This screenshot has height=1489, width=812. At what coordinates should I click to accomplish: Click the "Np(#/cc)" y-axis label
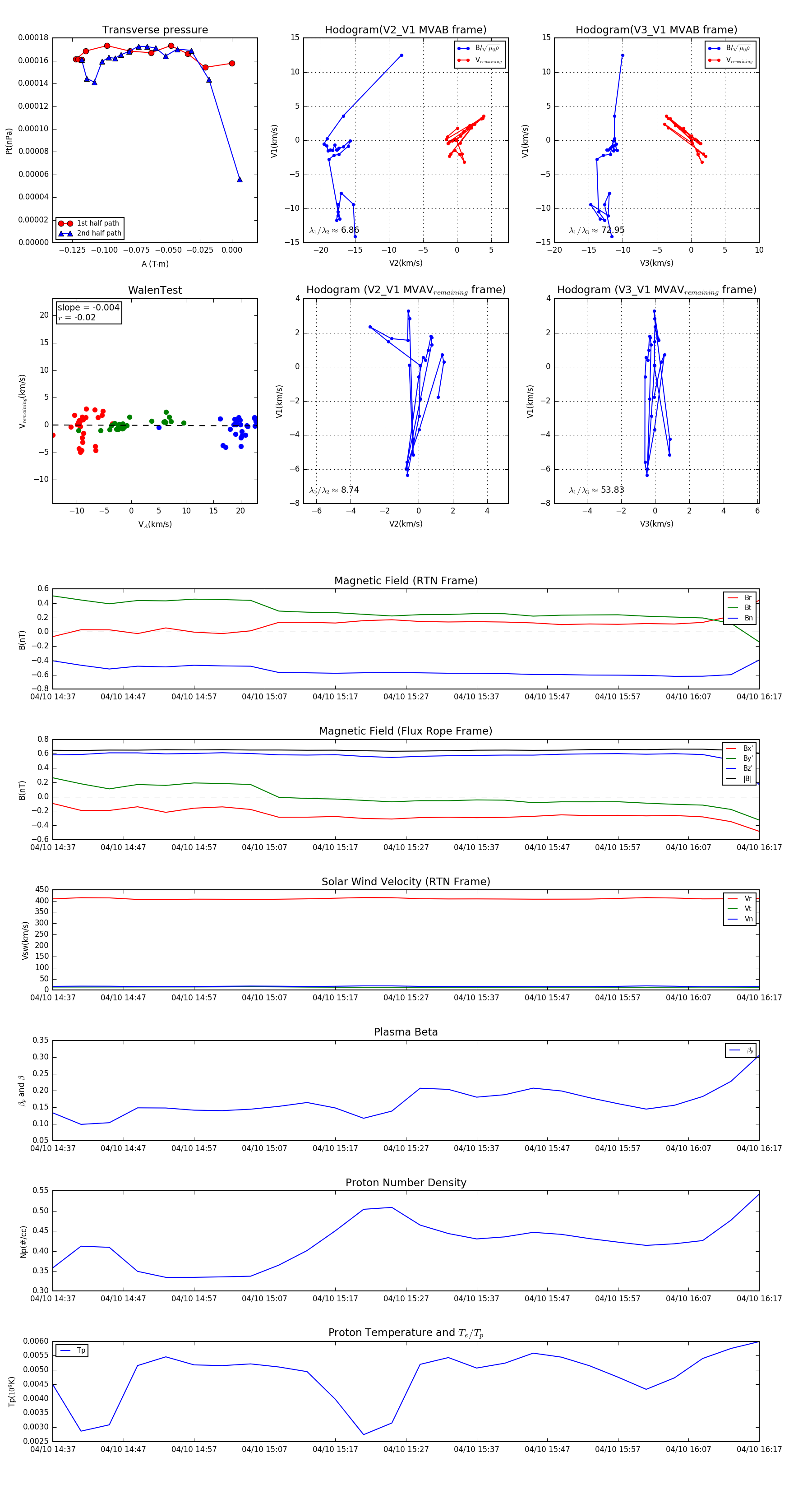click(x=24, y=1242)
